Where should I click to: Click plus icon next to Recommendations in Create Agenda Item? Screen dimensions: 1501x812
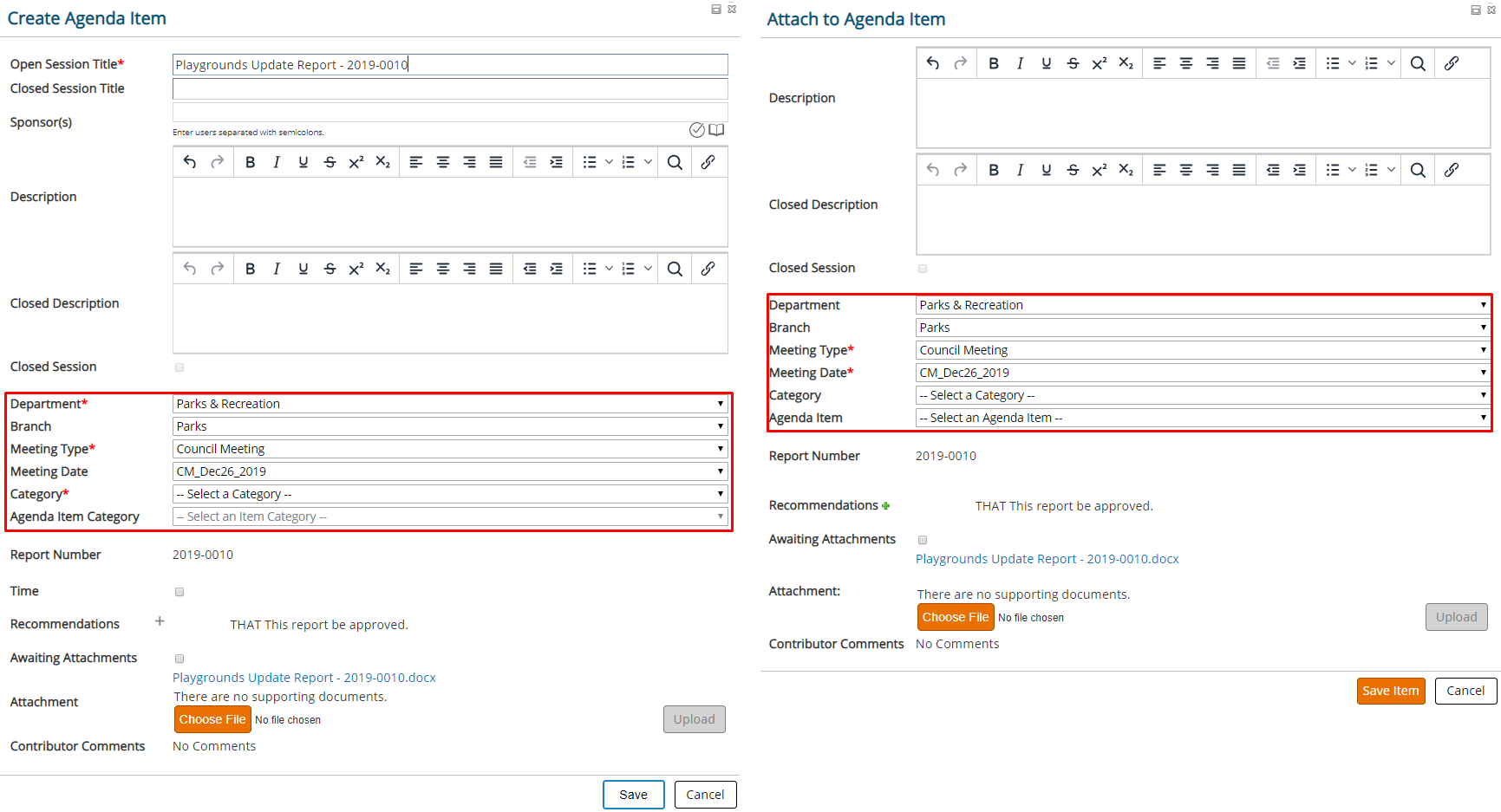point(160,621)
